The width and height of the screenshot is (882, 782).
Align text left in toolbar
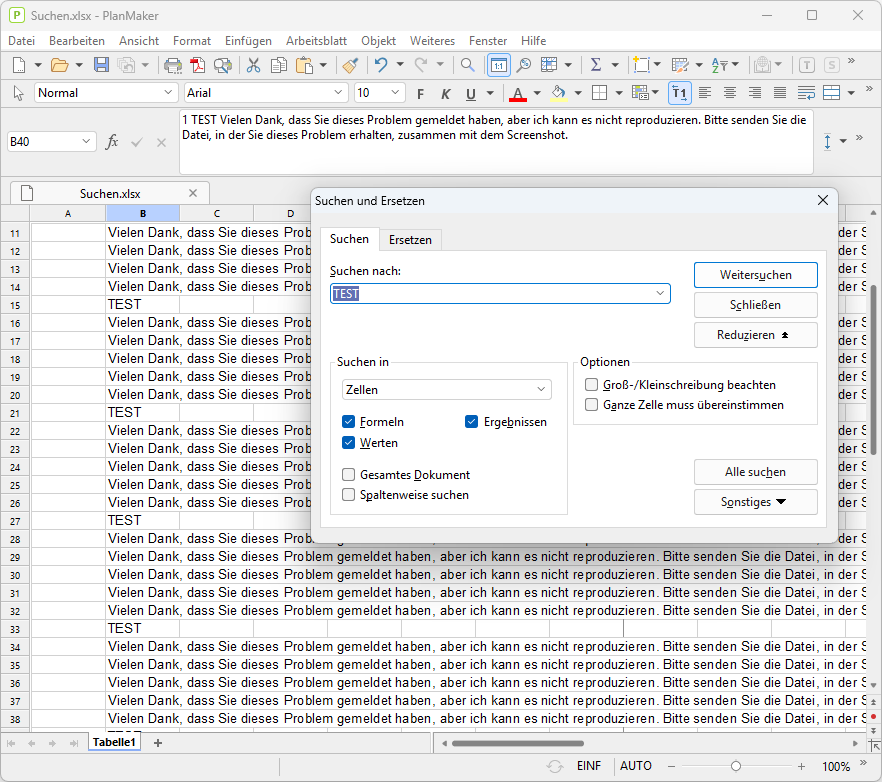(x=705, y=93)
